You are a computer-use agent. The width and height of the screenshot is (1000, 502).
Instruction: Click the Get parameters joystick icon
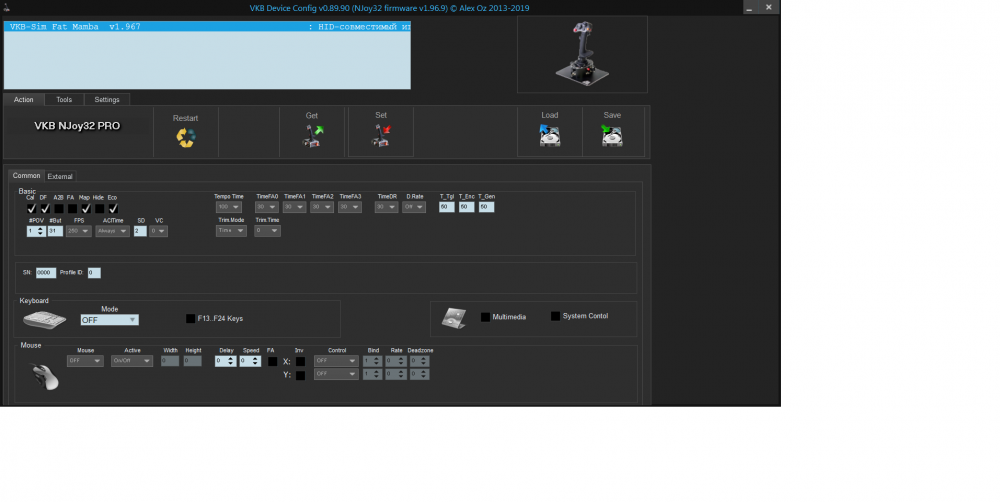click(312, 136)
